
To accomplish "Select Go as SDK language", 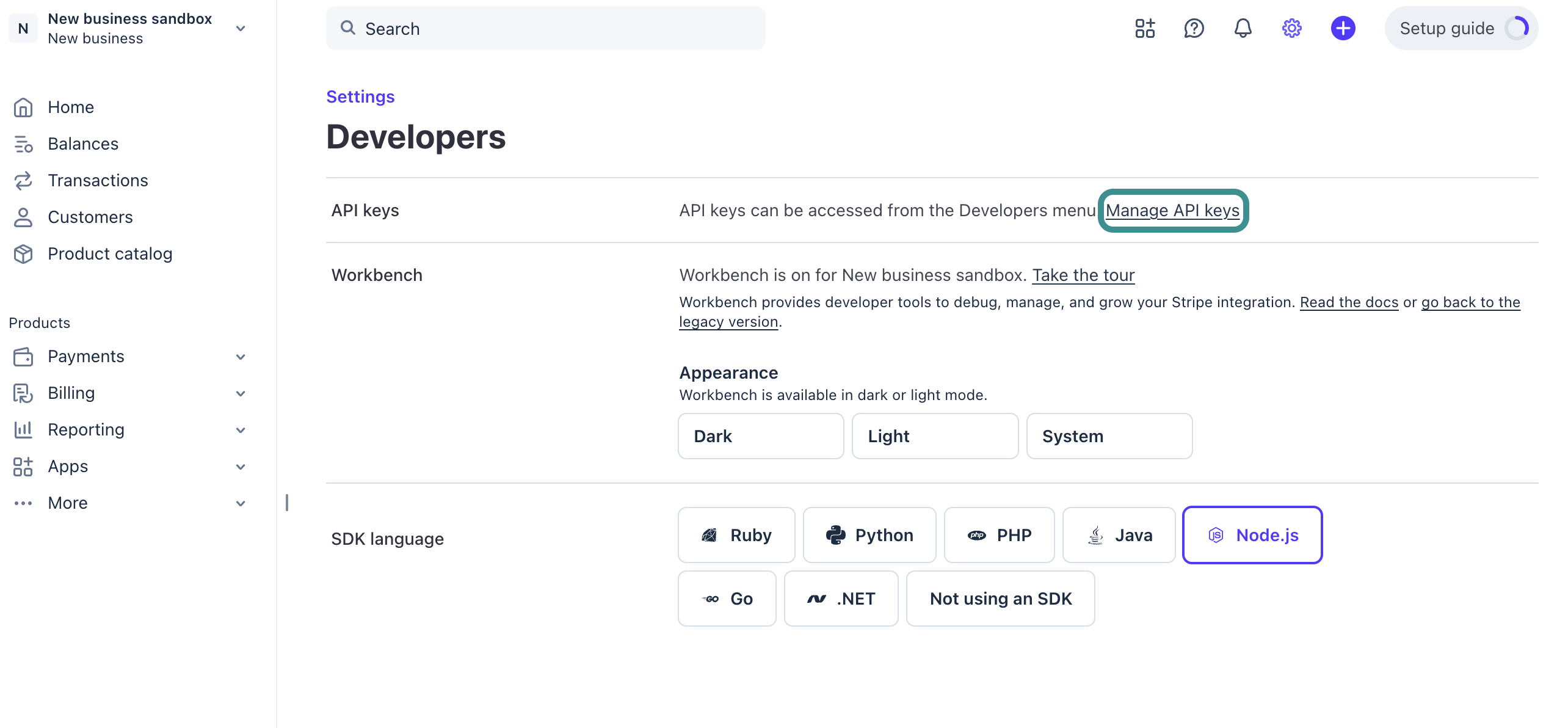I will tap(727, 599).
